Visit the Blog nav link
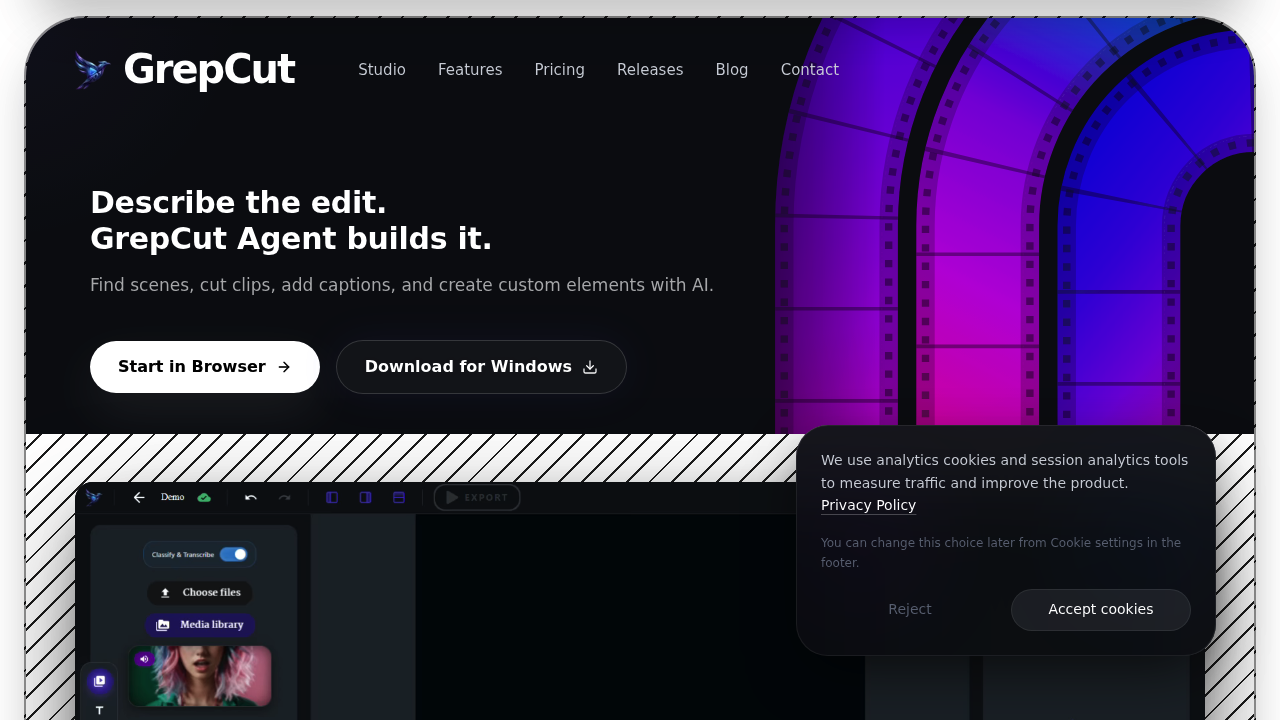 pos(732,70)
